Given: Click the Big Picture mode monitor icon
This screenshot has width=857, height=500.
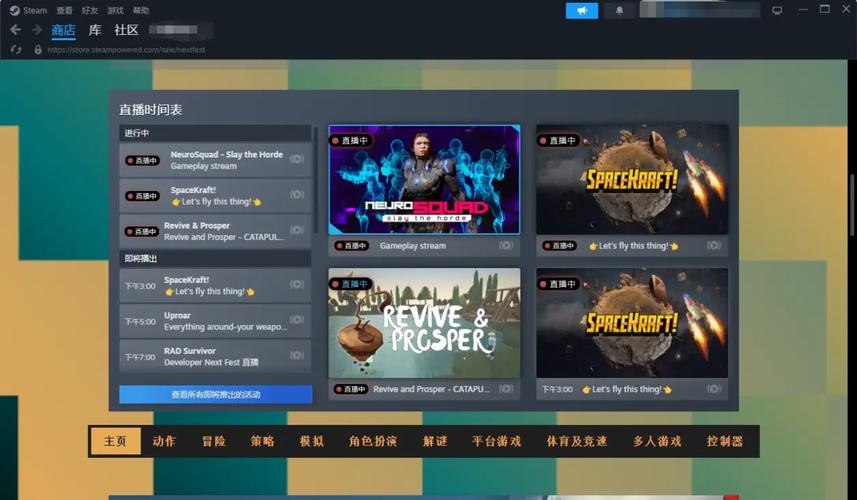Looking at the screenshot, I should 777,10.
